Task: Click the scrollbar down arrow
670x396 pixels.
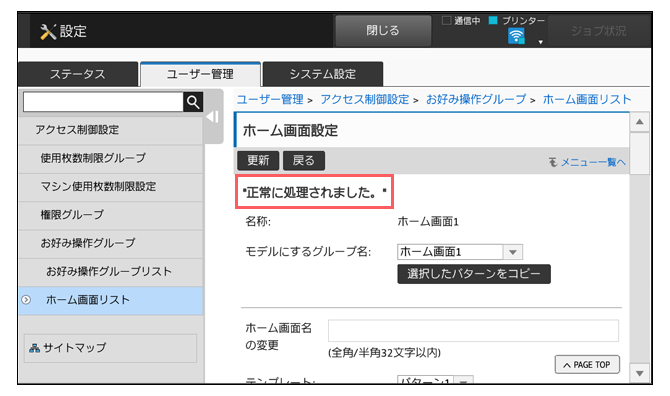Action: click(640, 373)
